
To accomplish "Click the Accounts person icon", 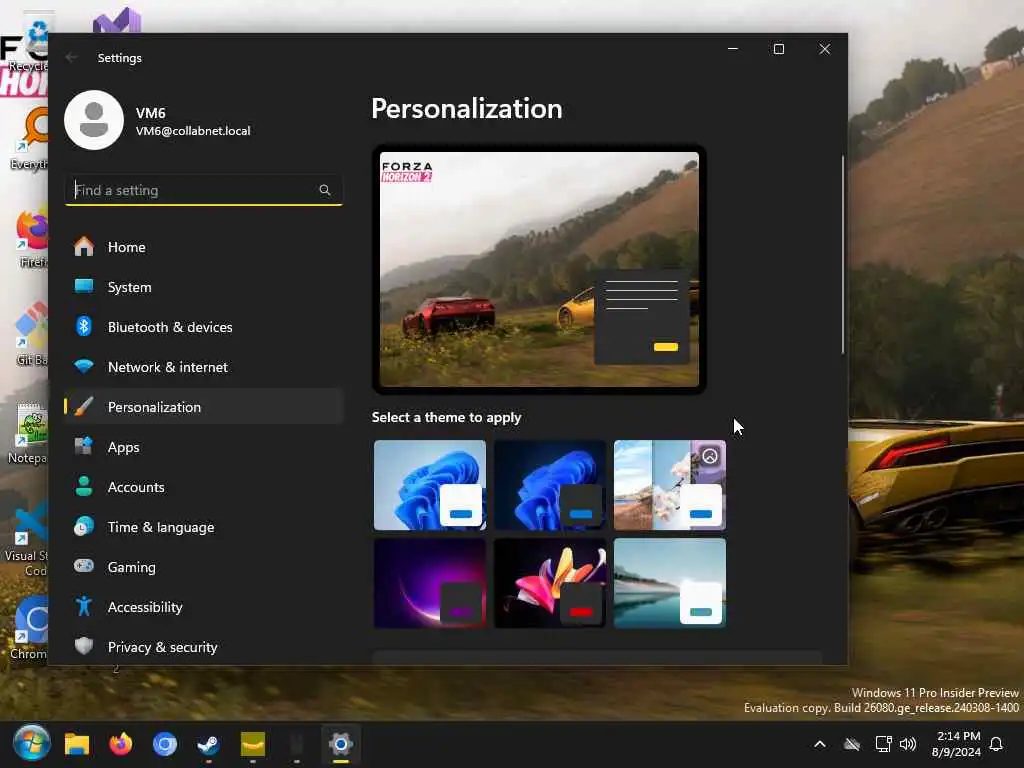I will point(84,486).
